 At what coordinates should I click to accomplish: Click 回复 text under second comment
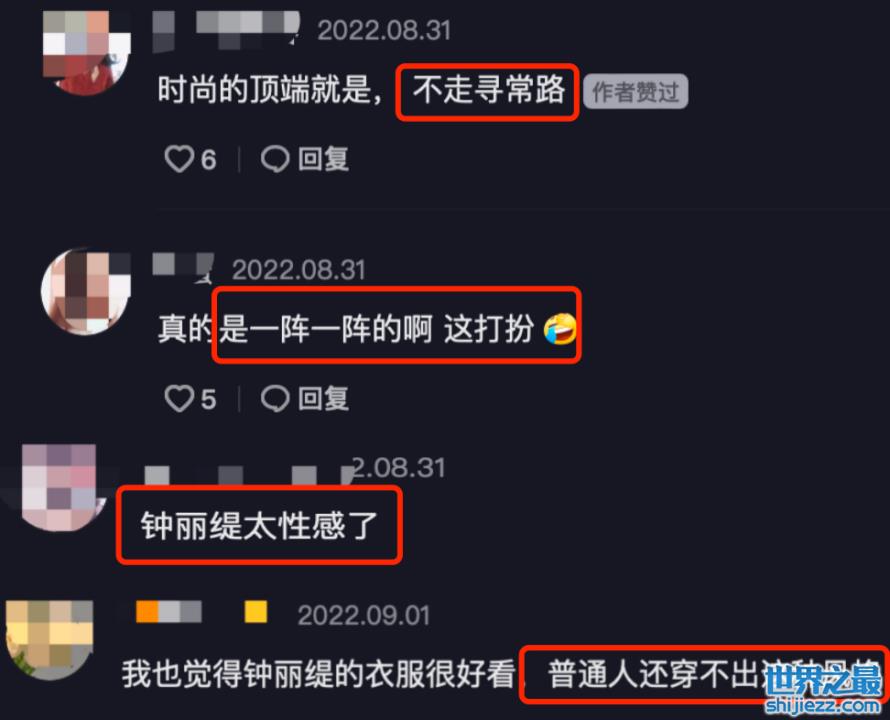(x=324, y=398)
